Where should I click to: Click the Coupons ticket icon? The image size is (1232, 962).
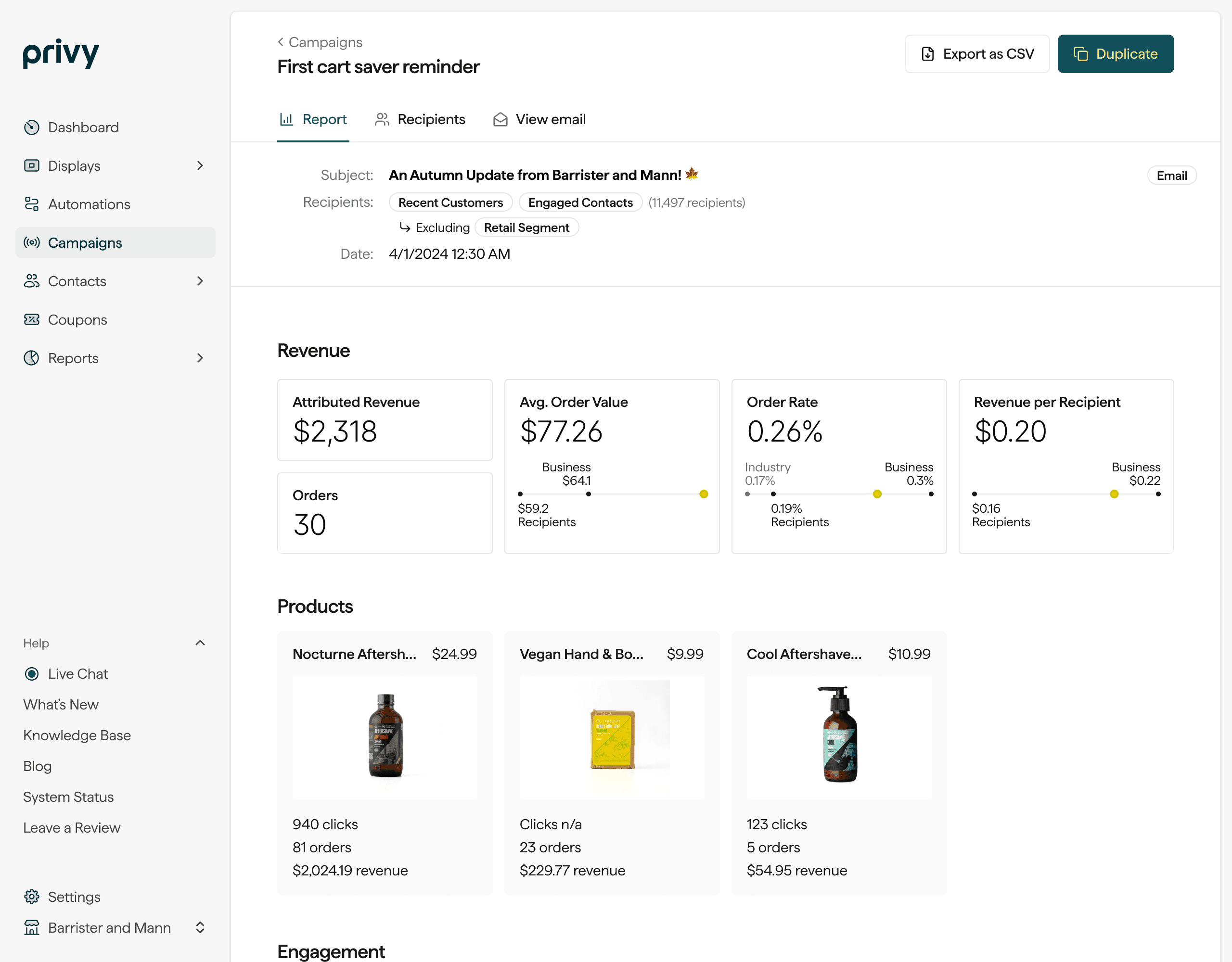tap(32, 320)
